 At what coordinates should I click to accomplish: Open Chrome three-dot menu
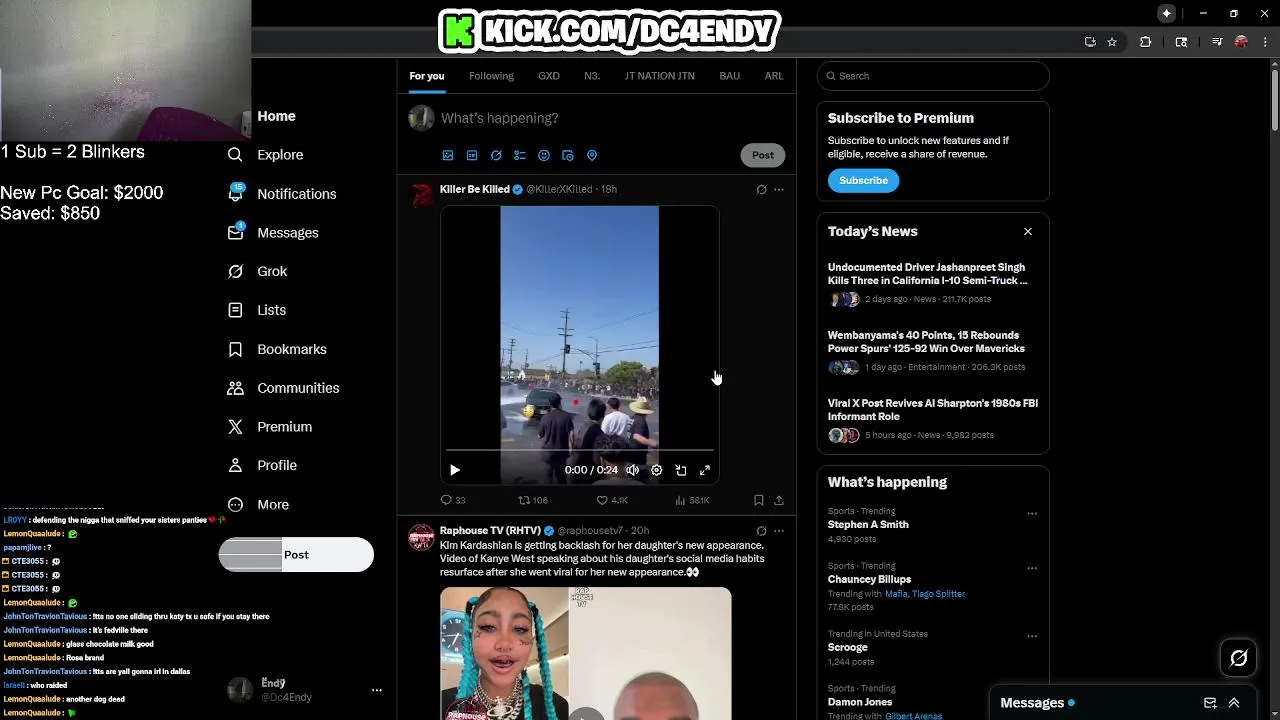[1265, 42]
